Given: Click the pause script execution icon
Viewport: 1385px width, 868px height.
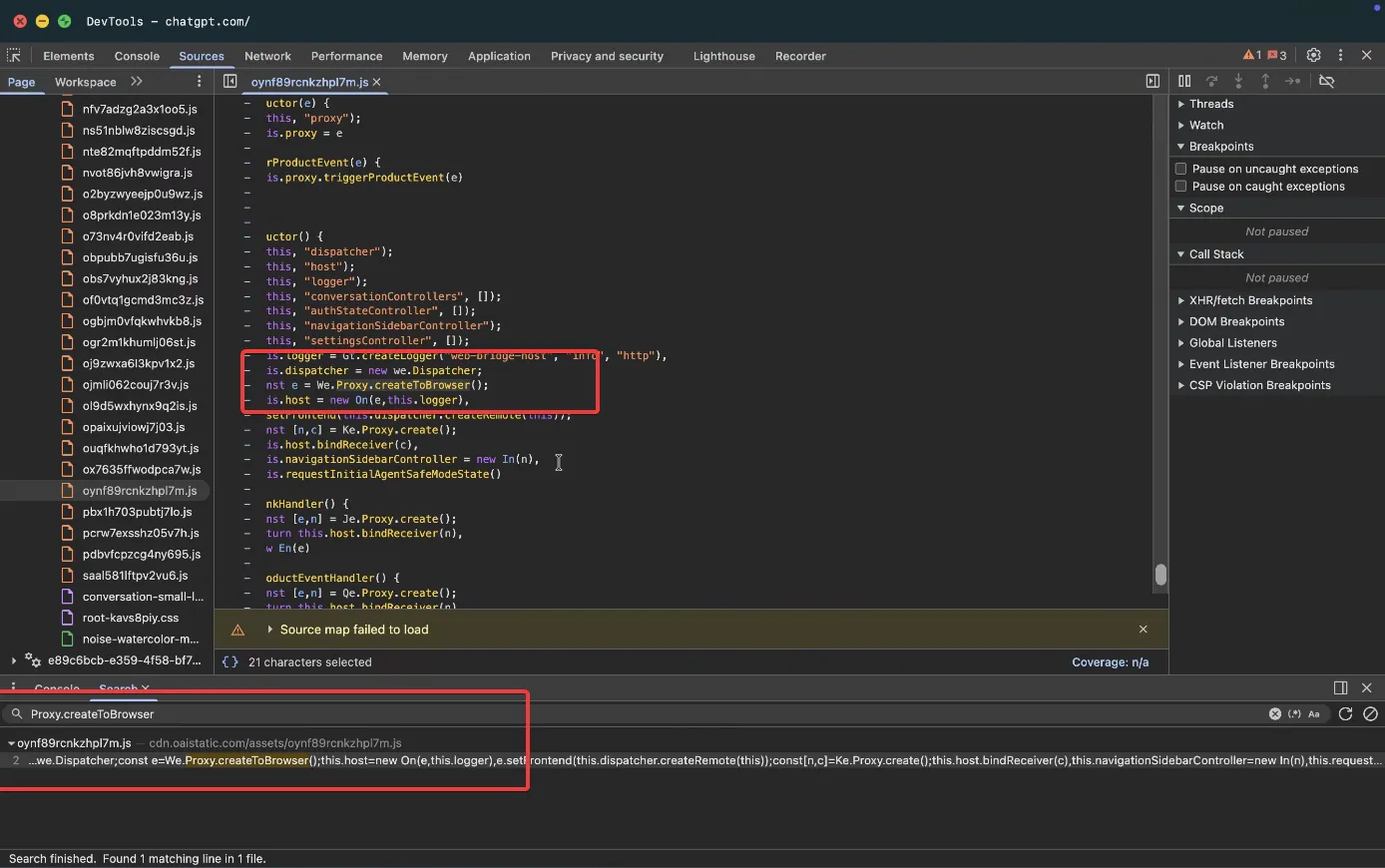Looking at the screenshot, I should tap(1184, 81).
